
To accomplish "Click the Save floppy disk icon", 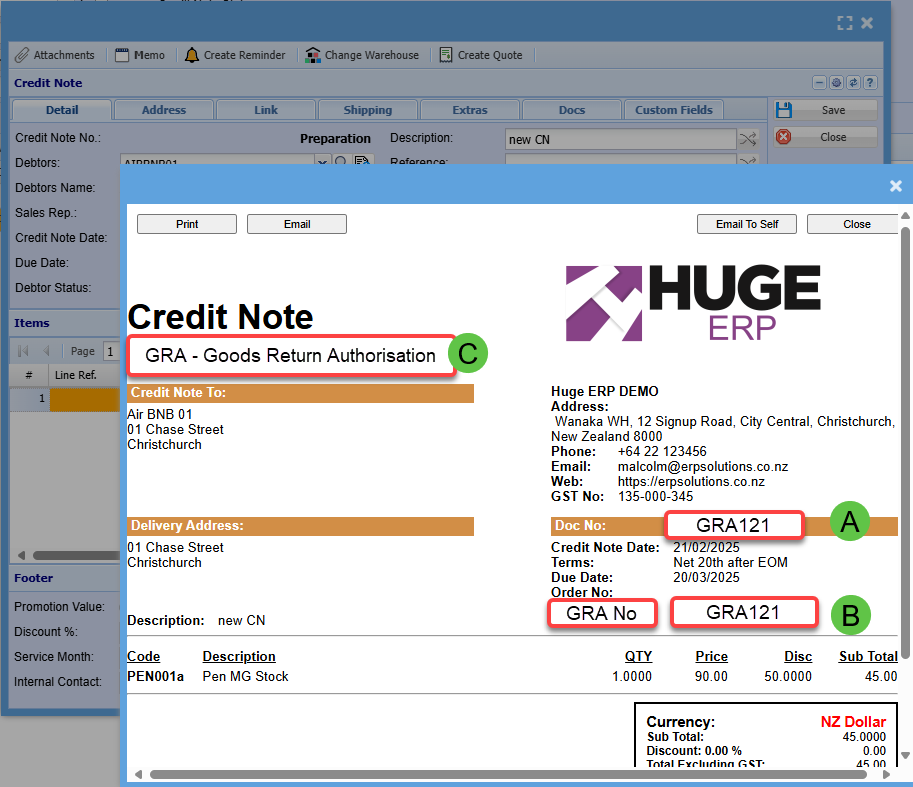I will tap(784, 110).
